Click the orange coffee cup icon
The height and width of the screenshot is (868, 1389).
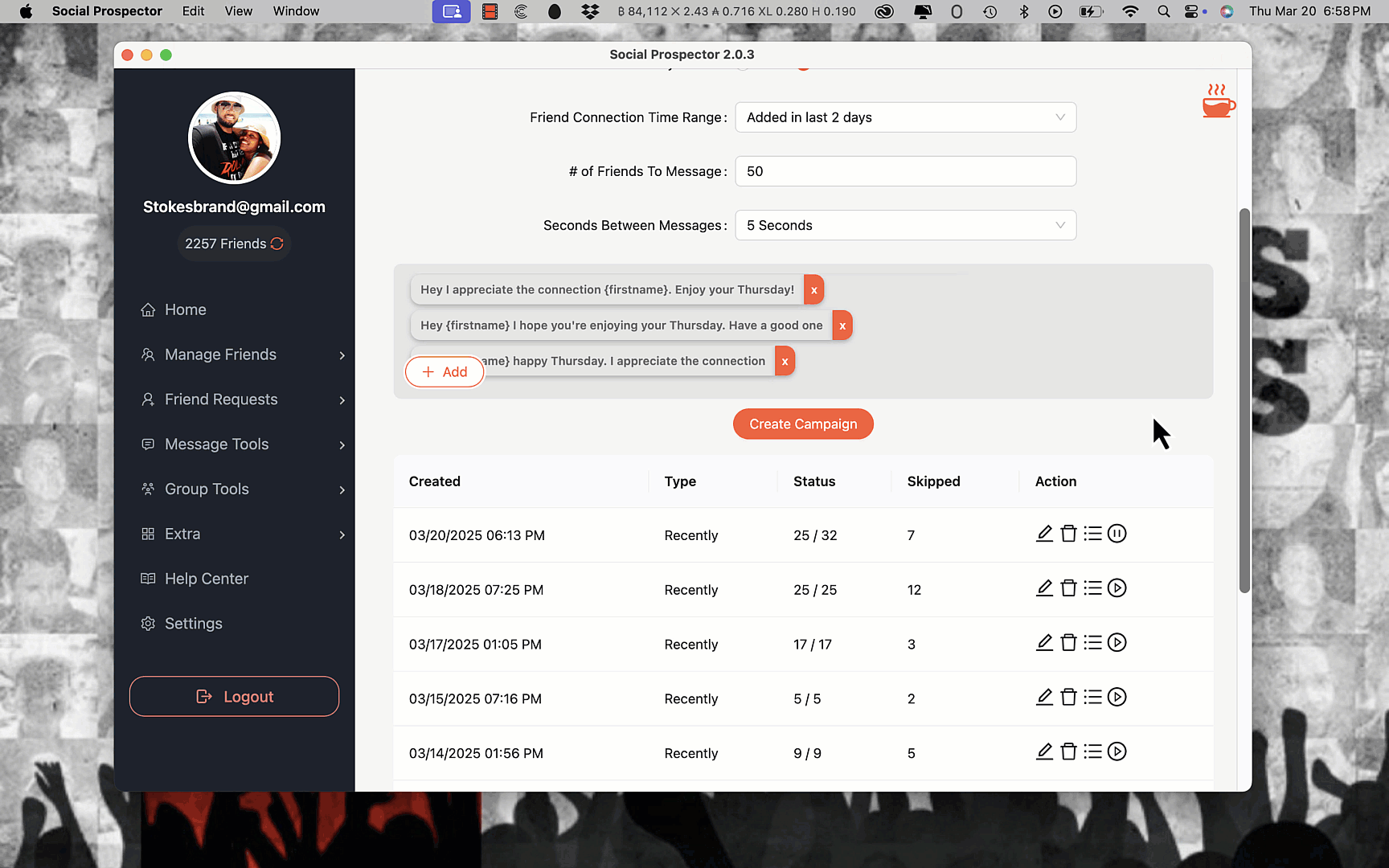tap(1219, 101)
